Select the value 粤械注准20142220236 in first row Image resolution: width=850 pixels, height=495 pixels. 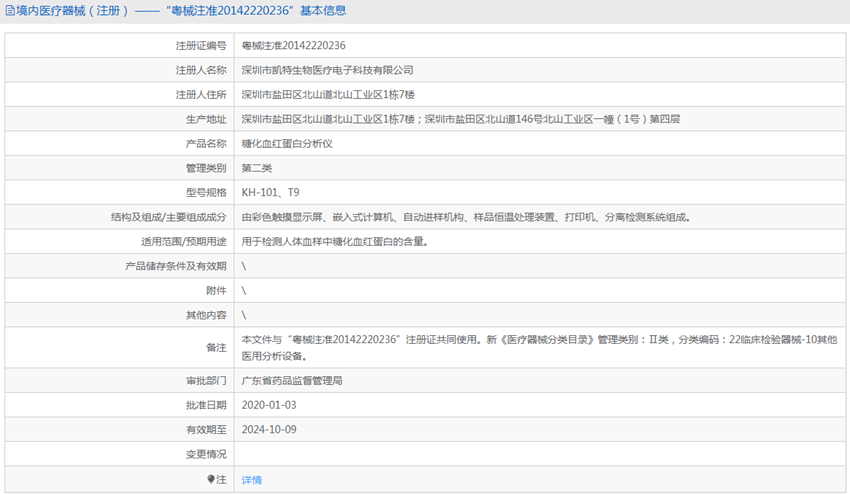pos(293,46)
